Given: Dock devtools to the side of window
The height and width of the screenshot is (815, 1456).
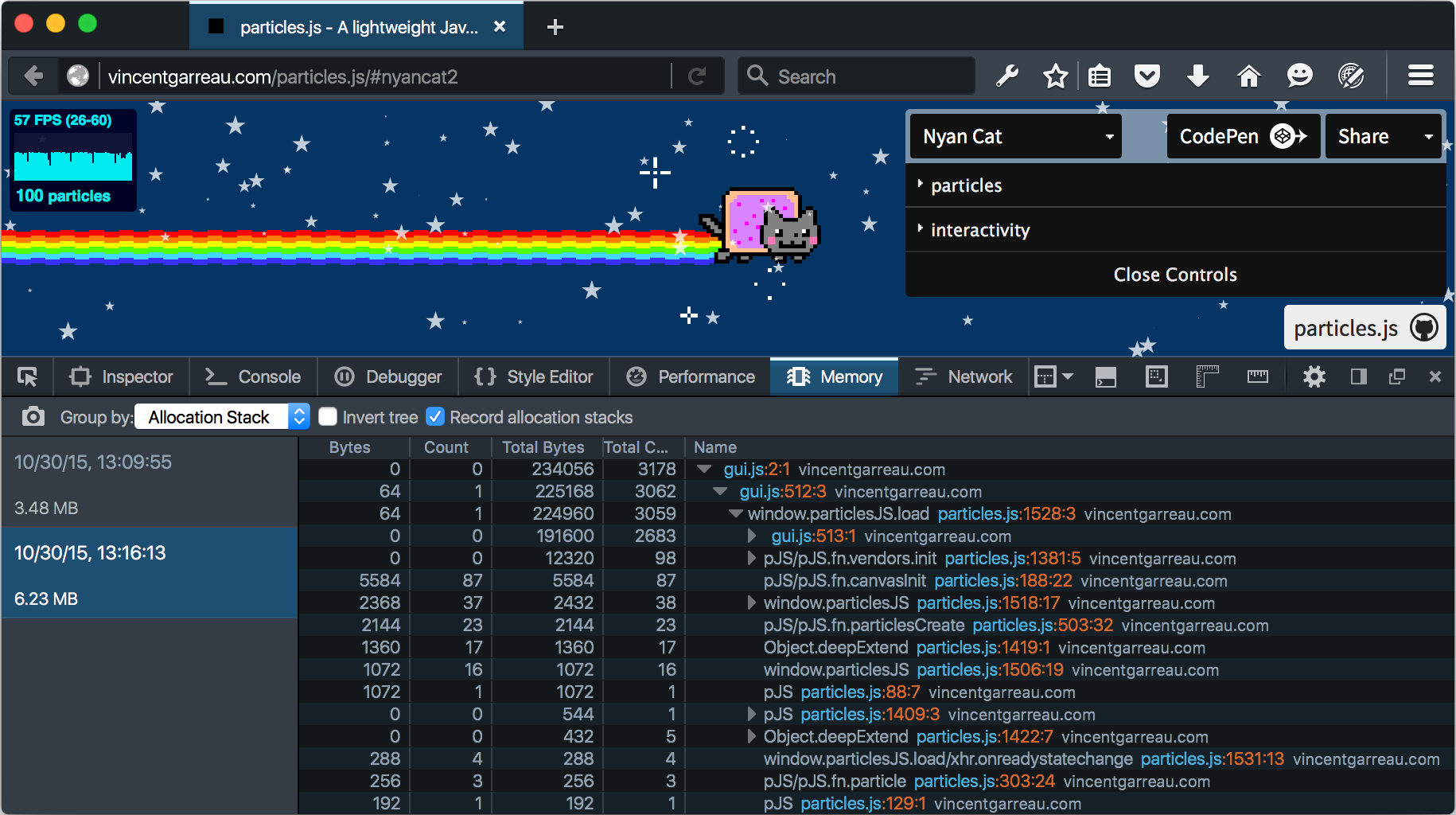Looking at the screenshot, I should pos(1359,376).
